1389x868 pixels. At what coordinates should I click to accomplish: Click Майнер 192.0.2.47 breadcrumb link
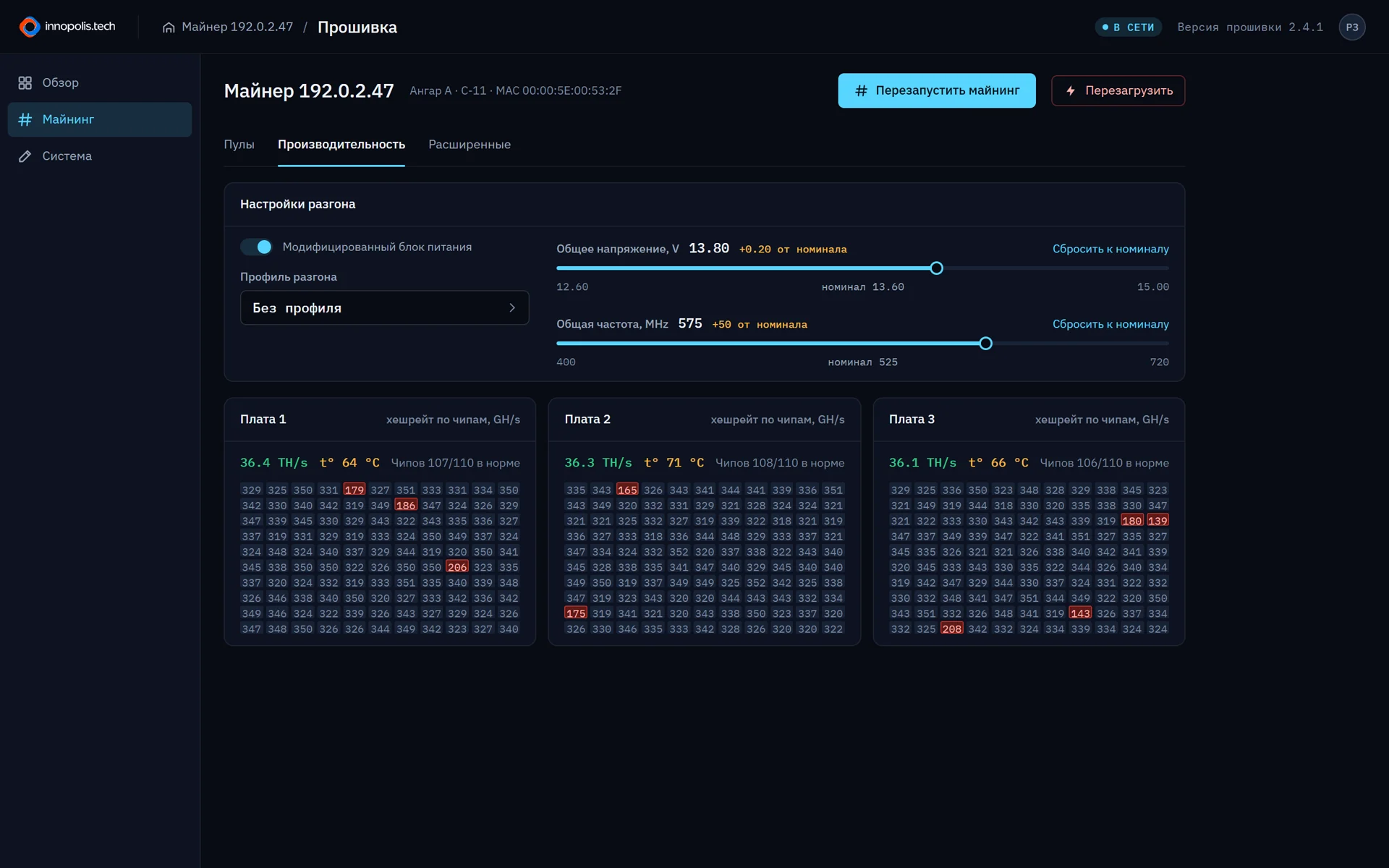[237, 27]
